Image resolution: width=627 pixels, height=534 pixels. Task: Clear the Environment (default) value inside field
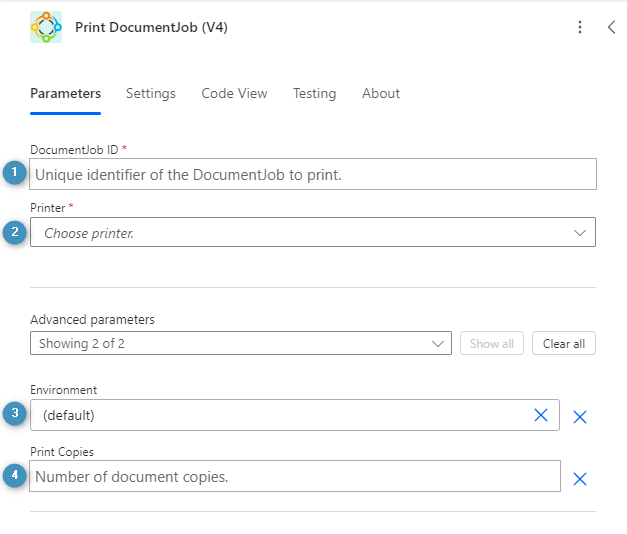click(x=541, y=415)
